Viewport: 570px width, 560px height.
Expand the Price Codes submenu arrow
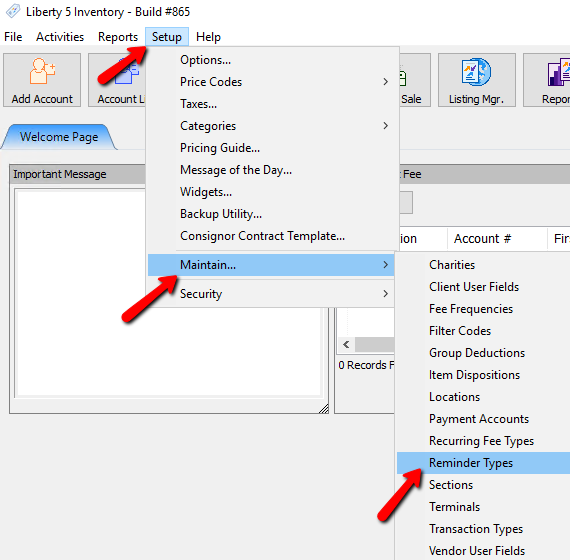pyautogui.click(x=386, y=82)
